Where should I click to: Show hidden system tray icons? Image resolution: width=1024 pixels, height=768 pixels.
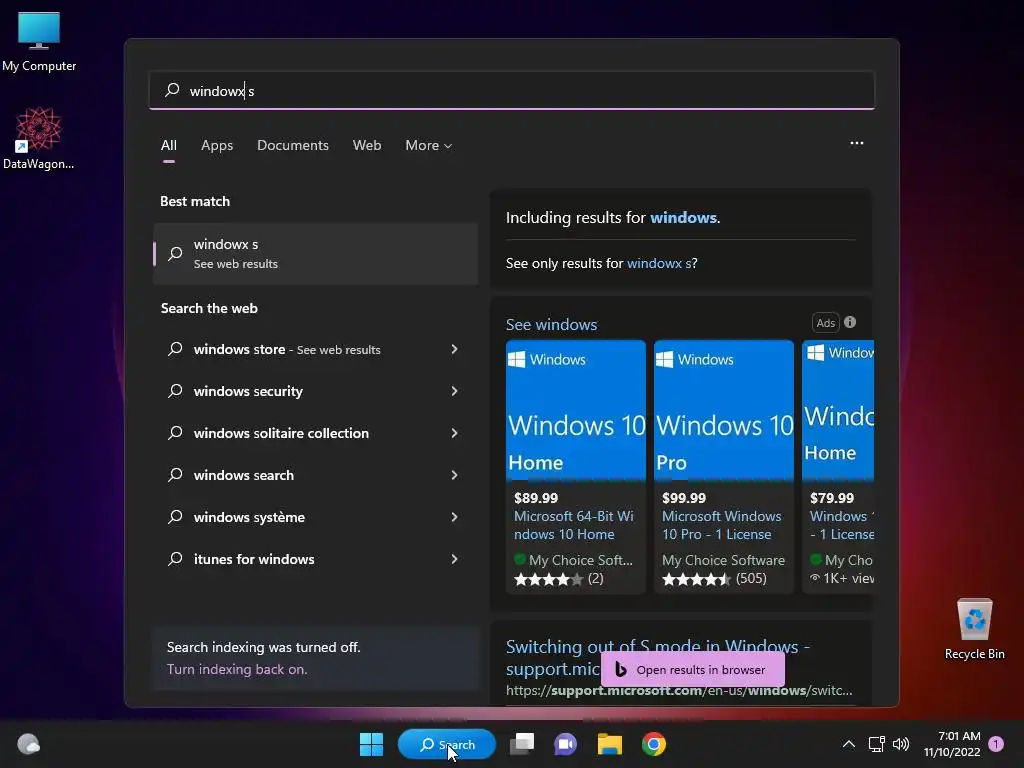tap(848, 744)
